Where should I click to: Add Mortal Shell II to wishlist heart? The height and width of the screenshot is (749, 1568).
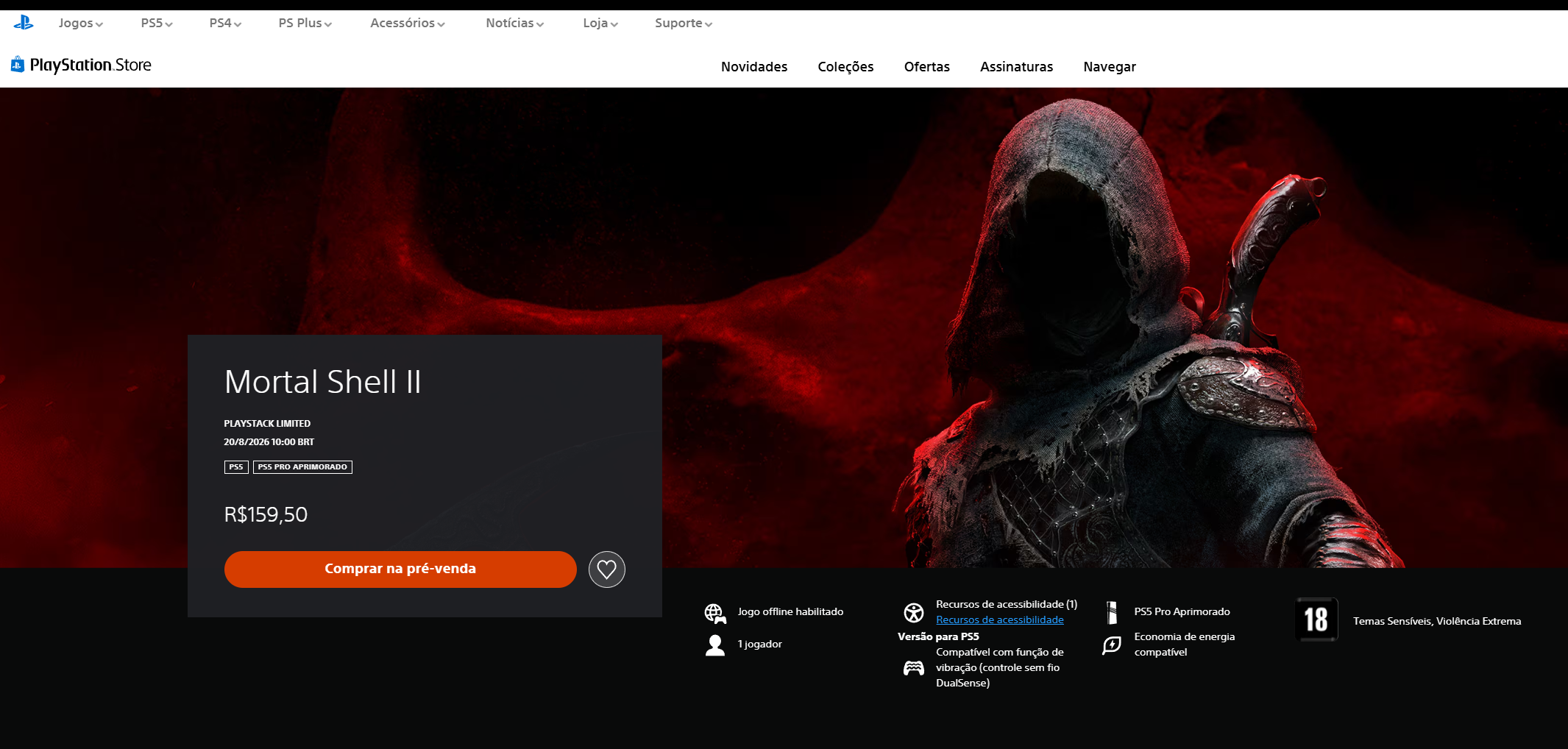pos(606,569)
